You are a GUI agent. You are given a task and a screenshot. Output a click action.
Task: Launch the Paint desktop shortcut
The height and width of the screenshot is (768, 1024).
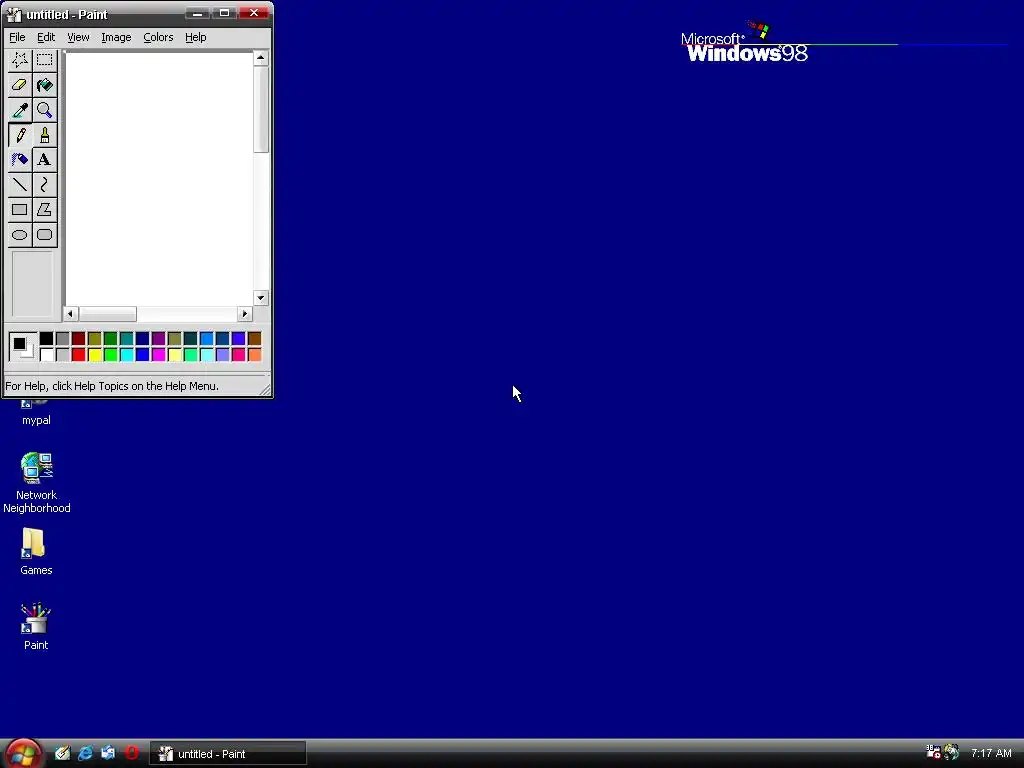36,626
